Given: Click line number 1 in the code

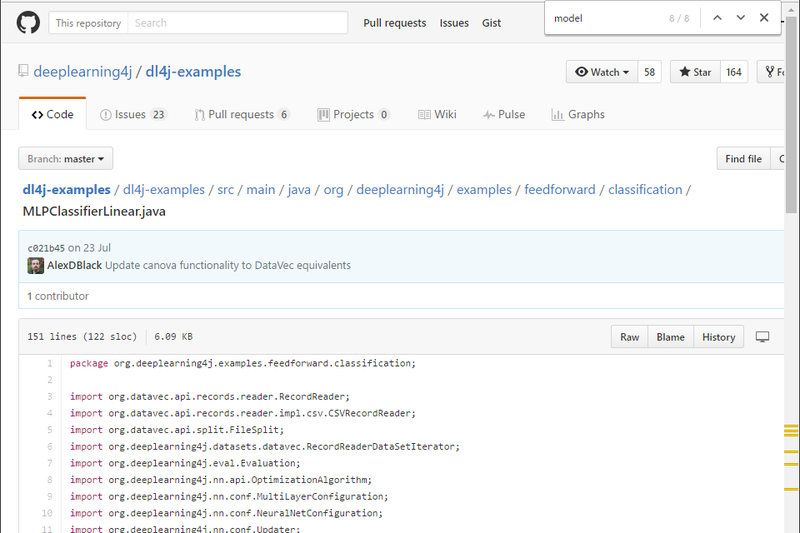Looking at the screenshot, I should pos(49,363).
